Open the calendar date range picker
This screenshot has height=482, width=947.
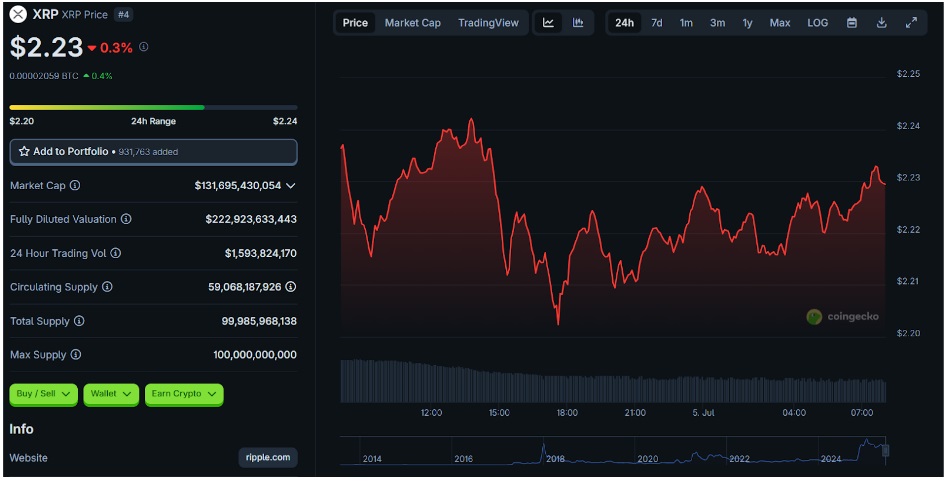coord(852,23)
